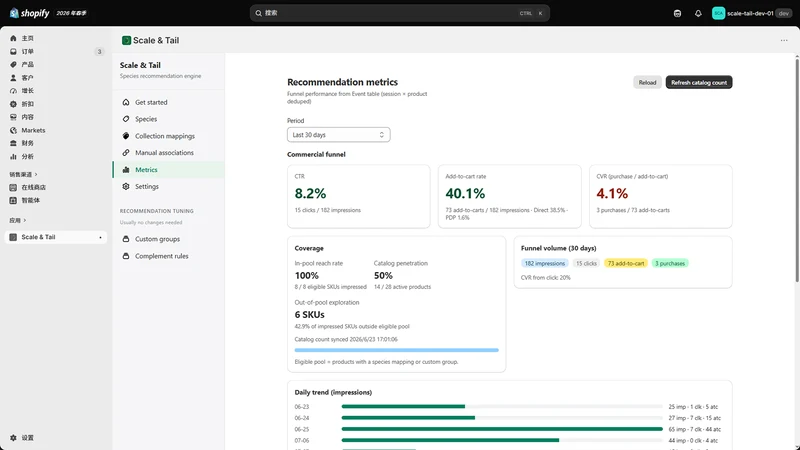The image size is (800, 450).
Task: Click the 182 impressions badge
Action: (544, 263)
